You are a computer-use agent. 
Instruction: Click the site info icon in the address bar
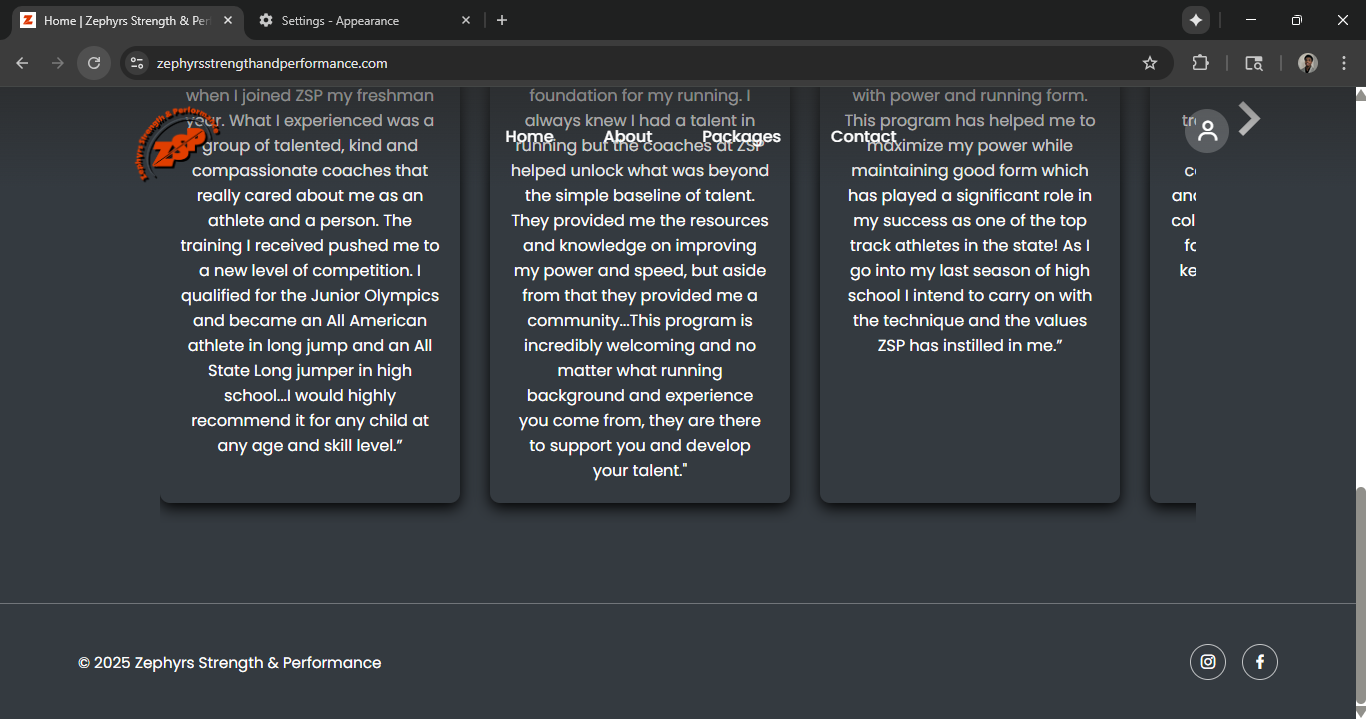coord(136,62)
